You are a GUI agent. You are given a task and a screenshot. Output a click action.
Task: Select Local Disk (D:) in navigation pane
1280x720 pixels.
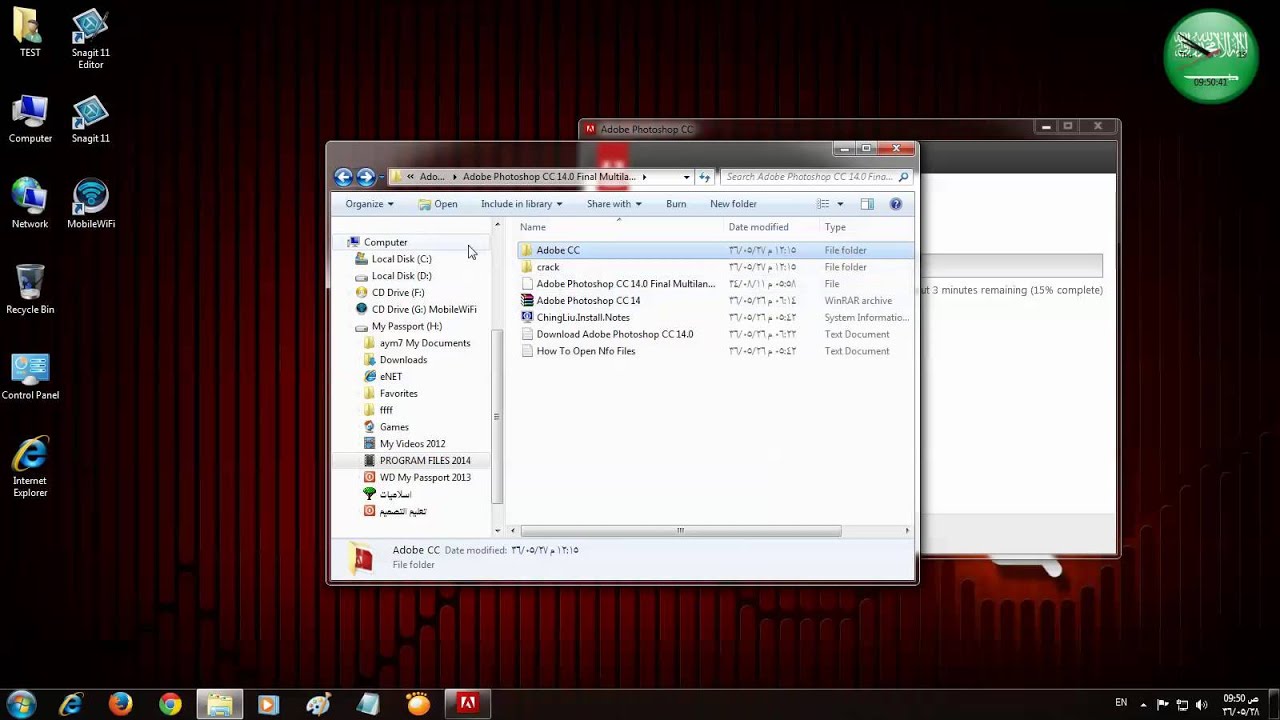tap(401, 276)
